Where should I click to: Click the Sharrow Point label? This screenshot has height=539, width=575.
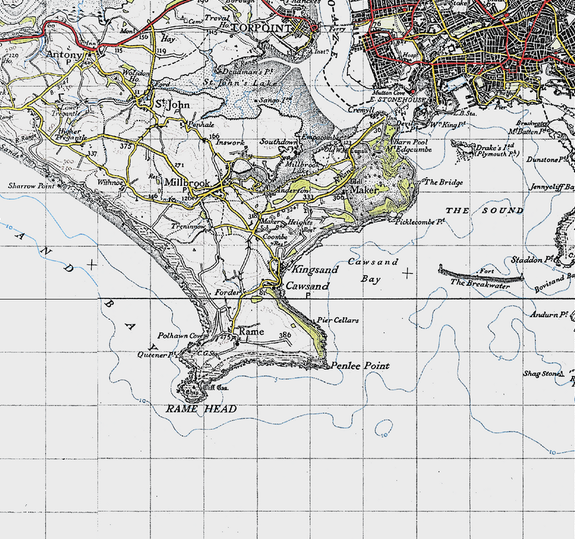[31, 186]
